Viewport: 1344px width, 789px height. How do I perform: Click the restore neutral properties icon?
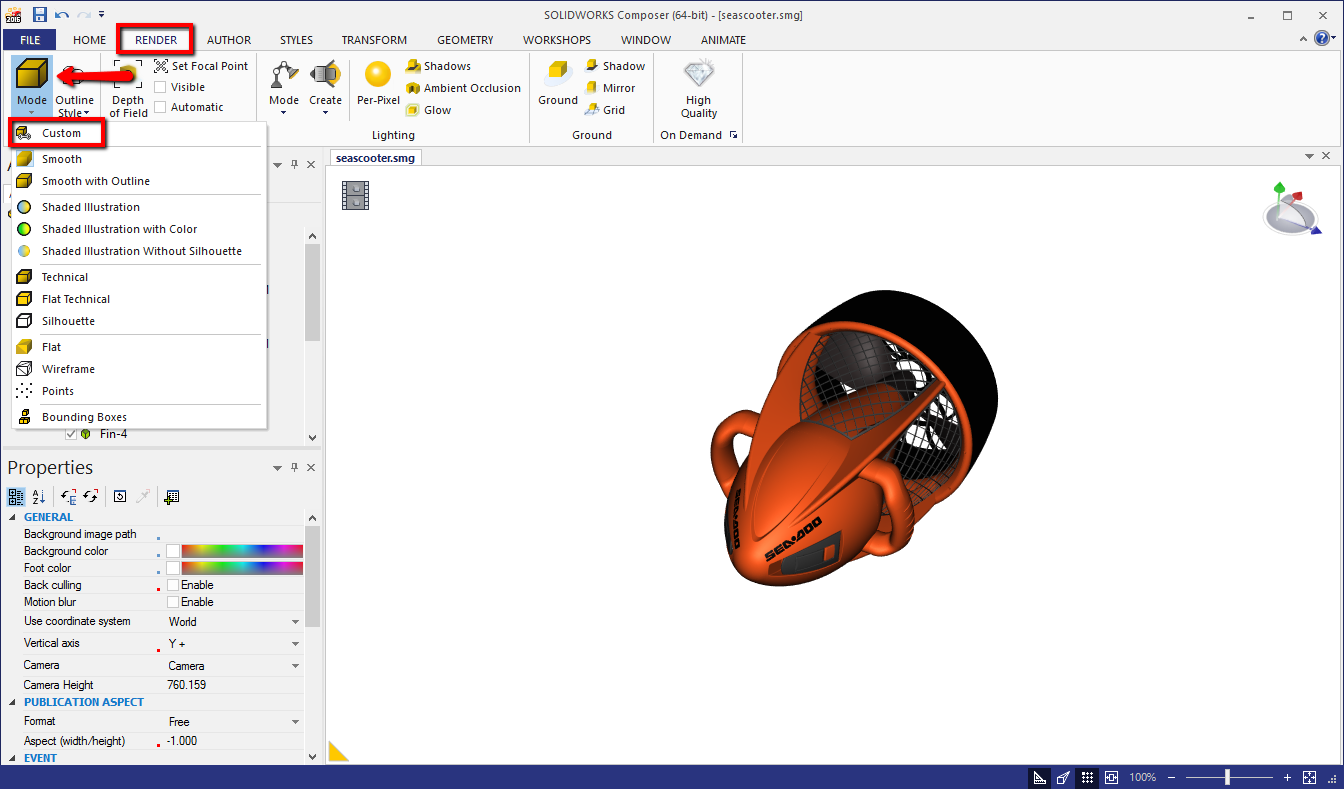tap(120, 496)
